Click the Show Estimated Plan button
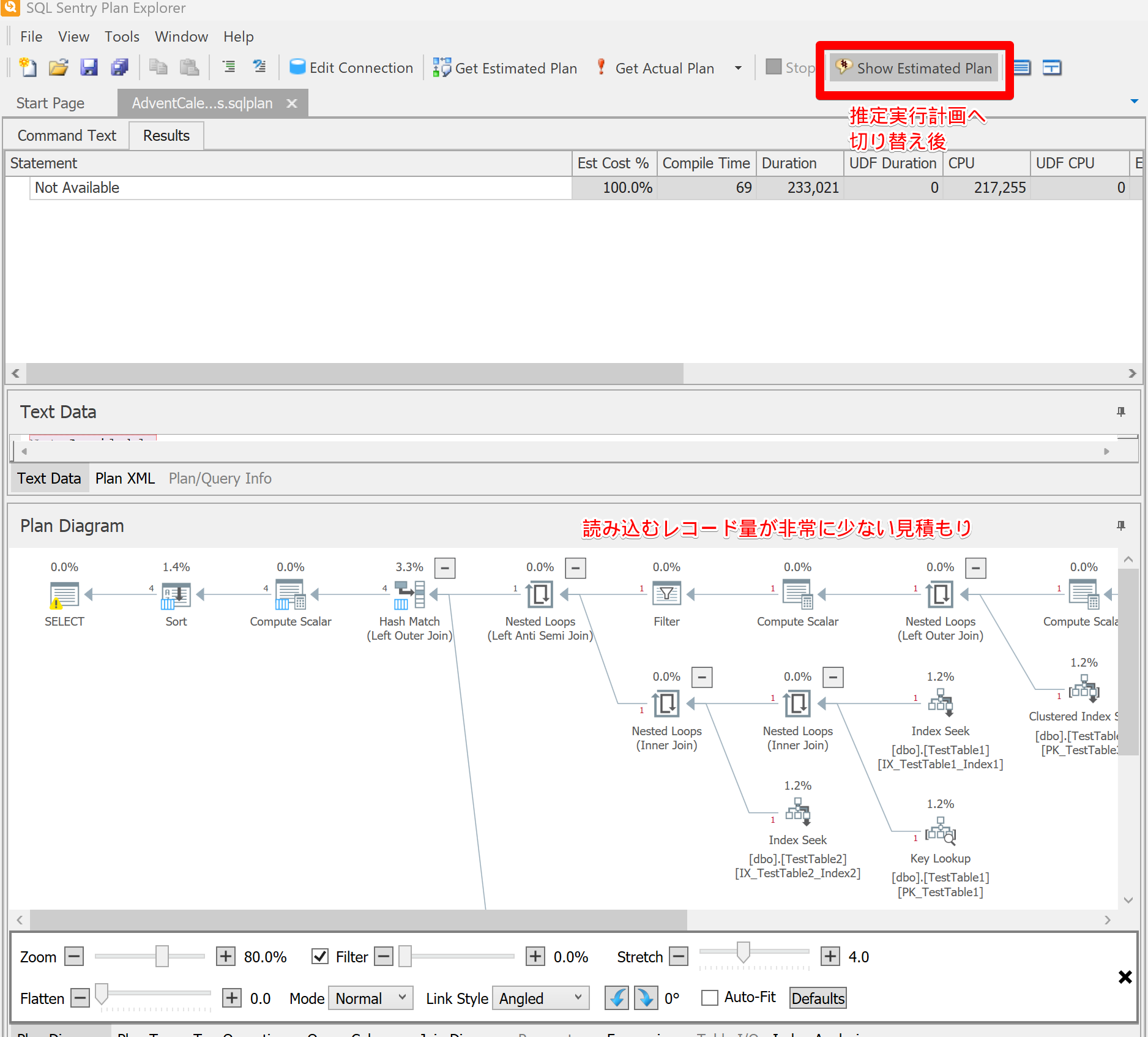The image size is (1148, 1037). 914,68
